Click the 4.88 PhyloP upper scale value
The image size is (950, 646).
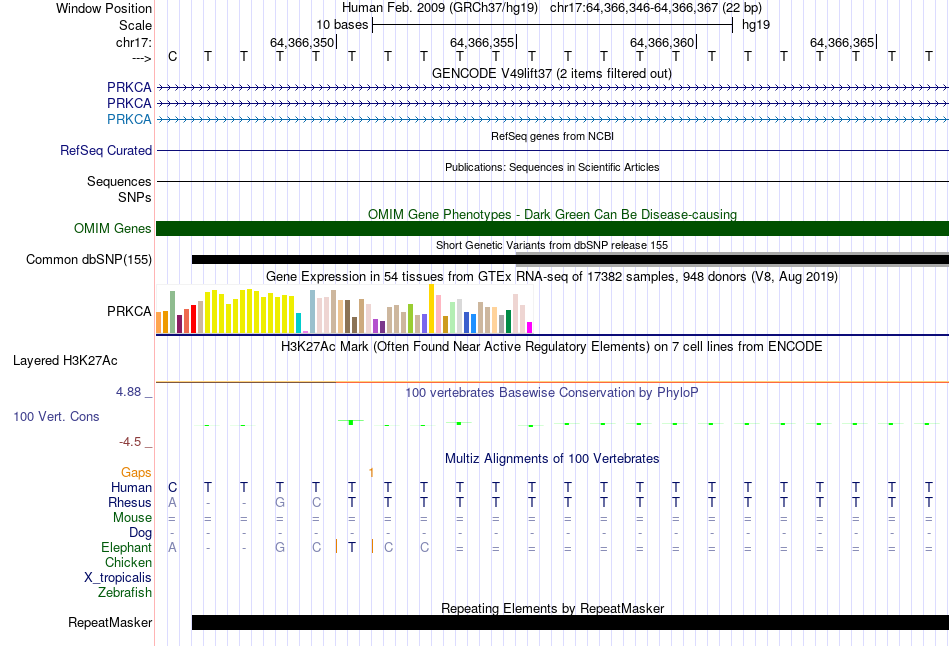point(128,392)
